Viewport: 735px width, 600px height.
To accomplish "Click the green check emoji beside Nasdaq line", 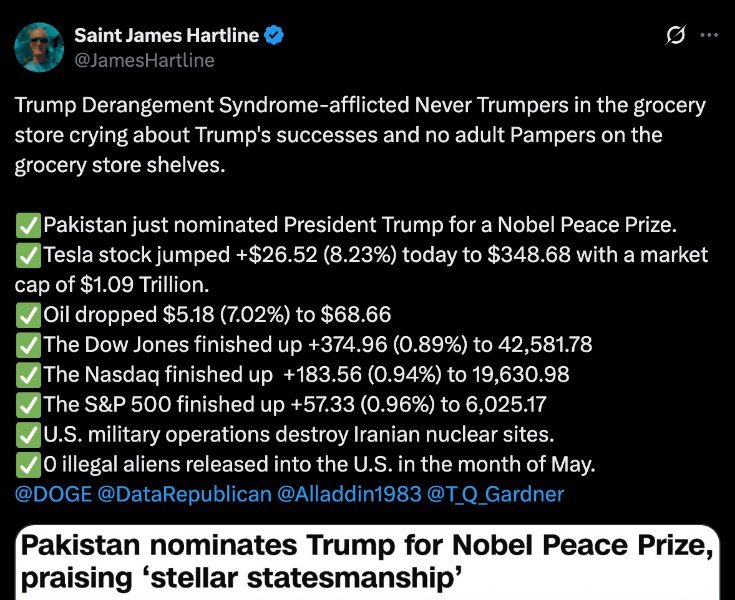I will point(28,376).
